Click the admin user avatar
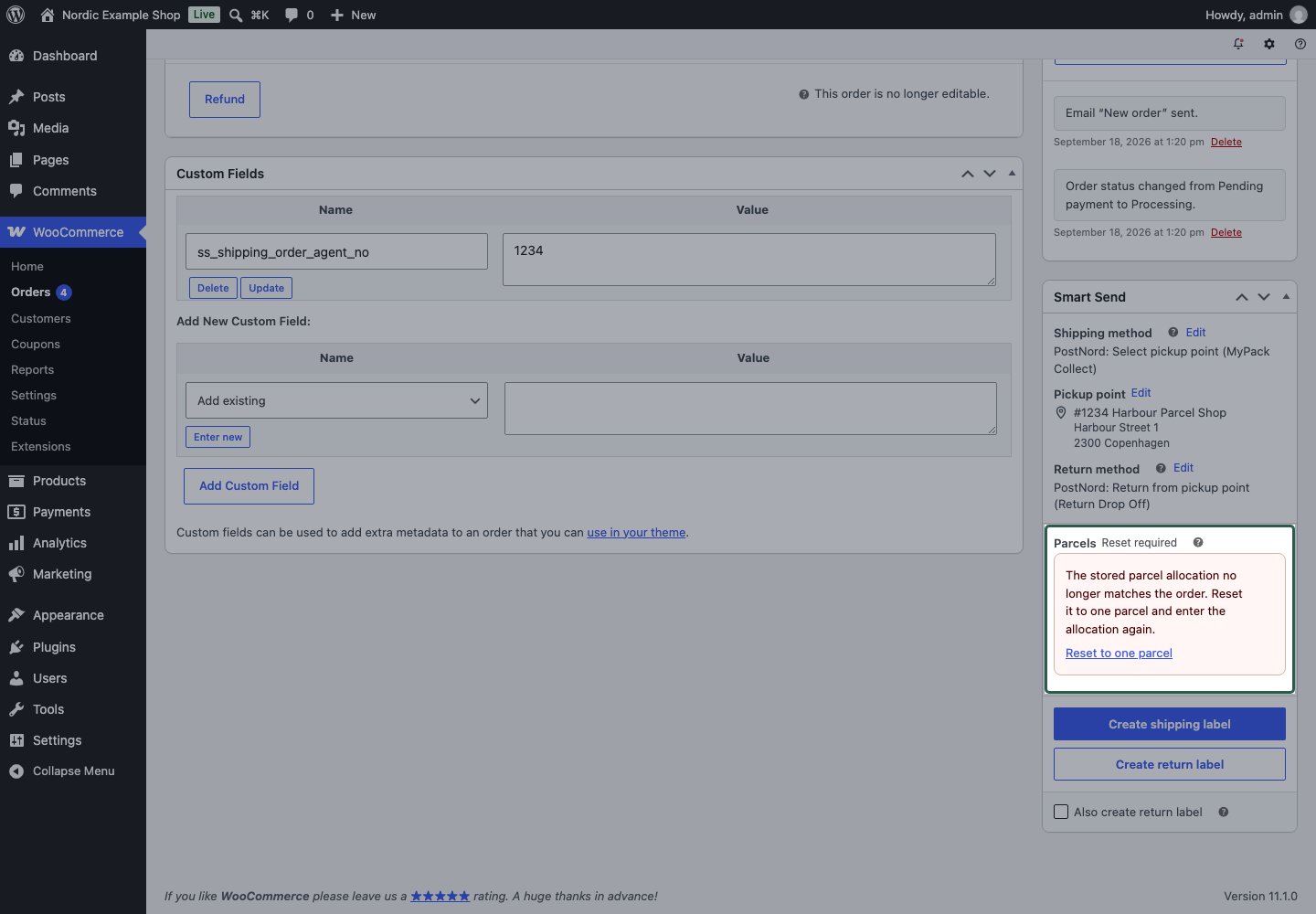Image resolution: width=1316 pixels, height=914 pixels. 1298,15
